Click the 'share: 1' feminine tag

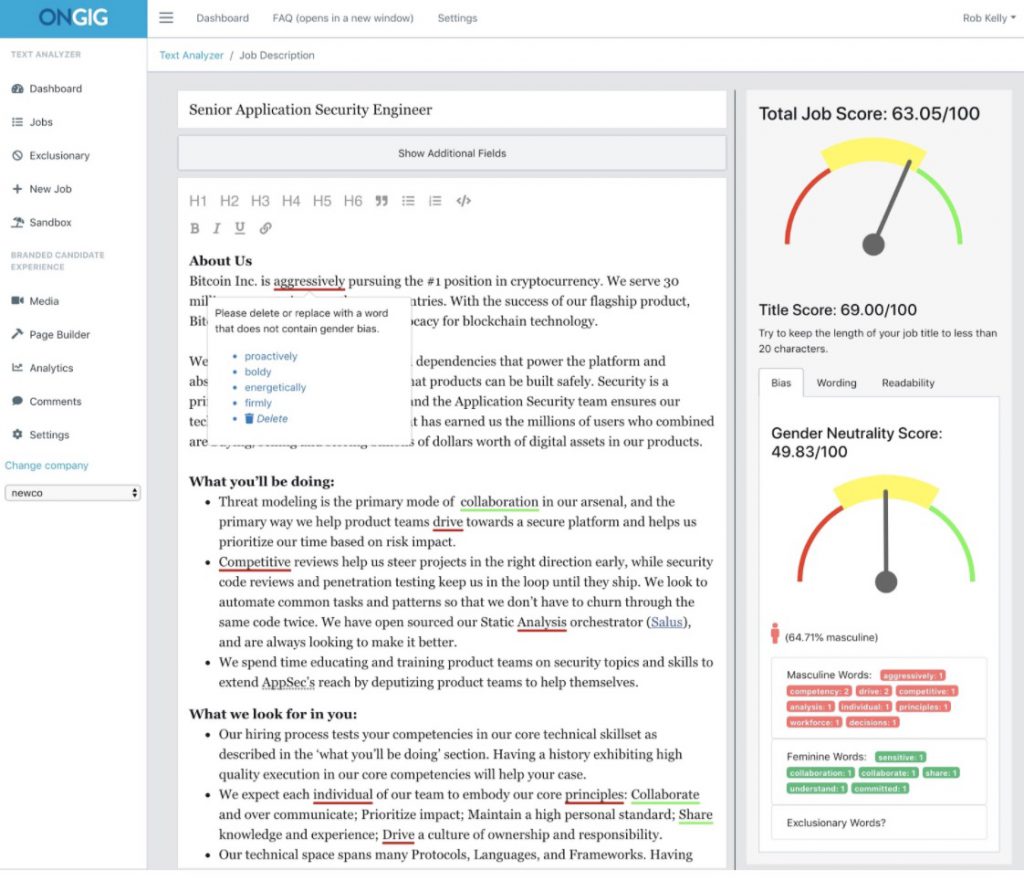click(x=940, y=773)
